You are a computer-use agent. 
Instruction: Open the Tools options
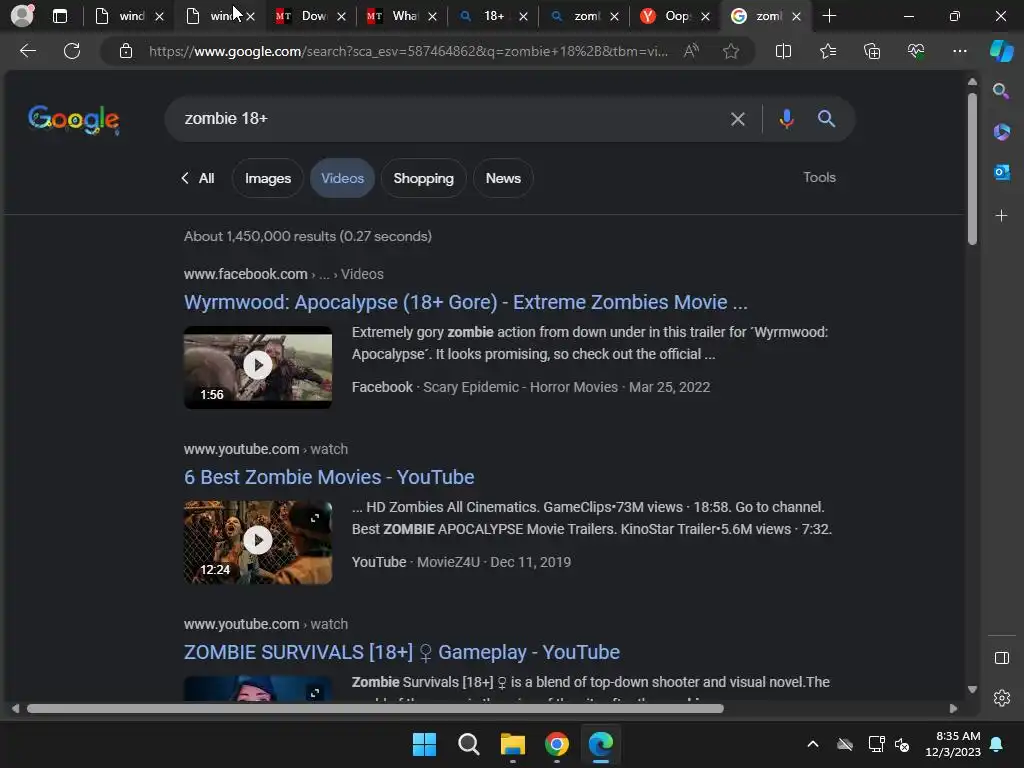coord(819,177)
